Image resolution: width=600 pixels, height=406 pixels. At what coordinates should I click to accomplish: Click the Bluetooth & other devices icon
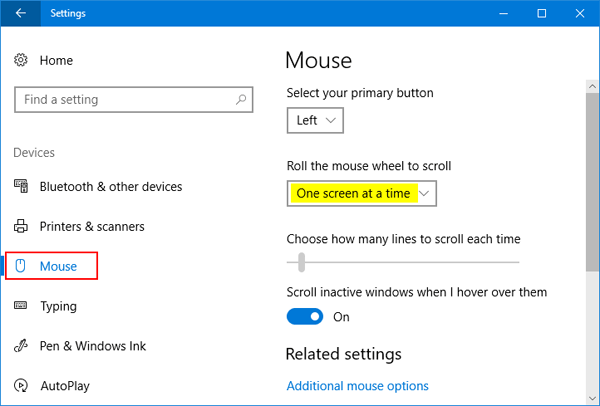tap(21, 187)
